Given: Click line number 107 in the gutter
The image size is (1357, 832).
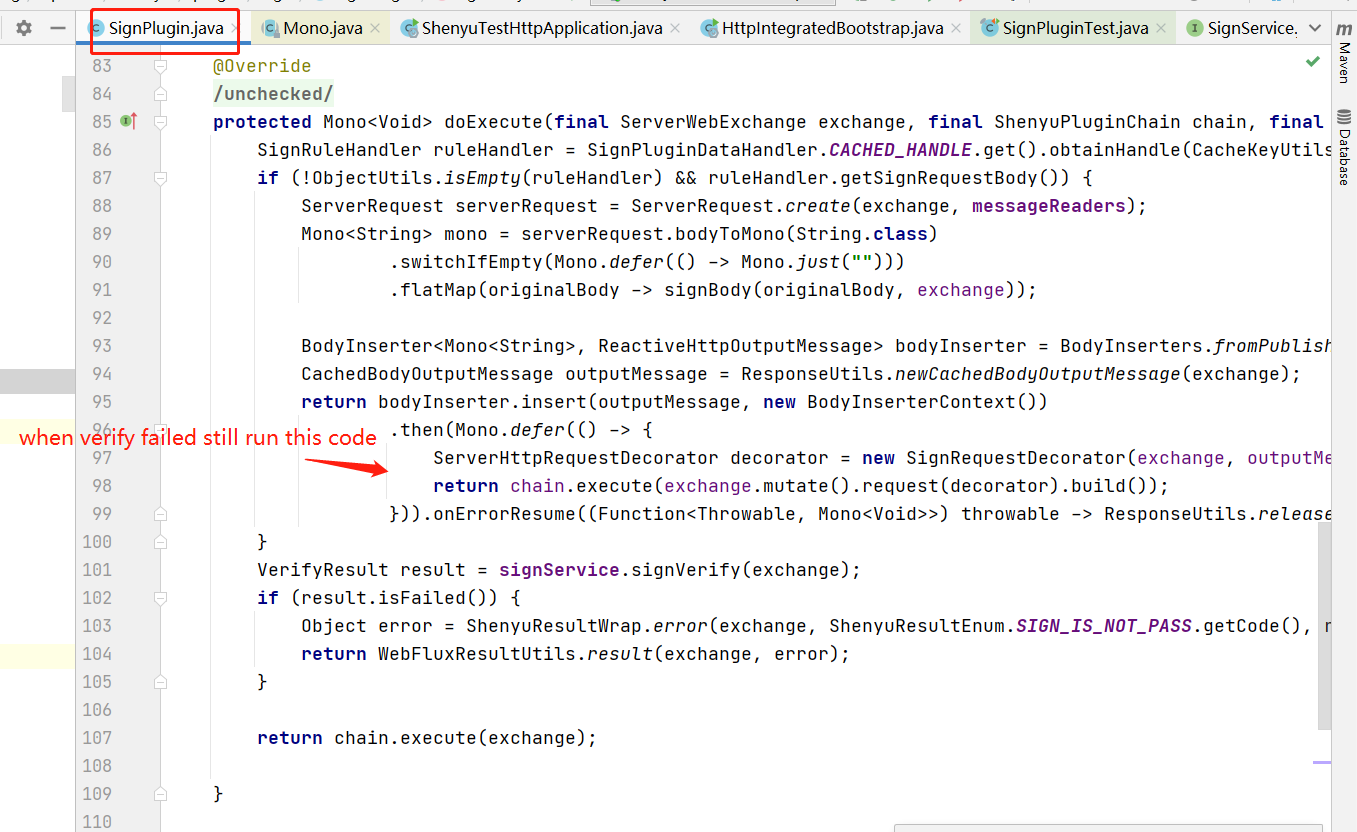Looking at the screenshot, I should [x=97, y=738].
